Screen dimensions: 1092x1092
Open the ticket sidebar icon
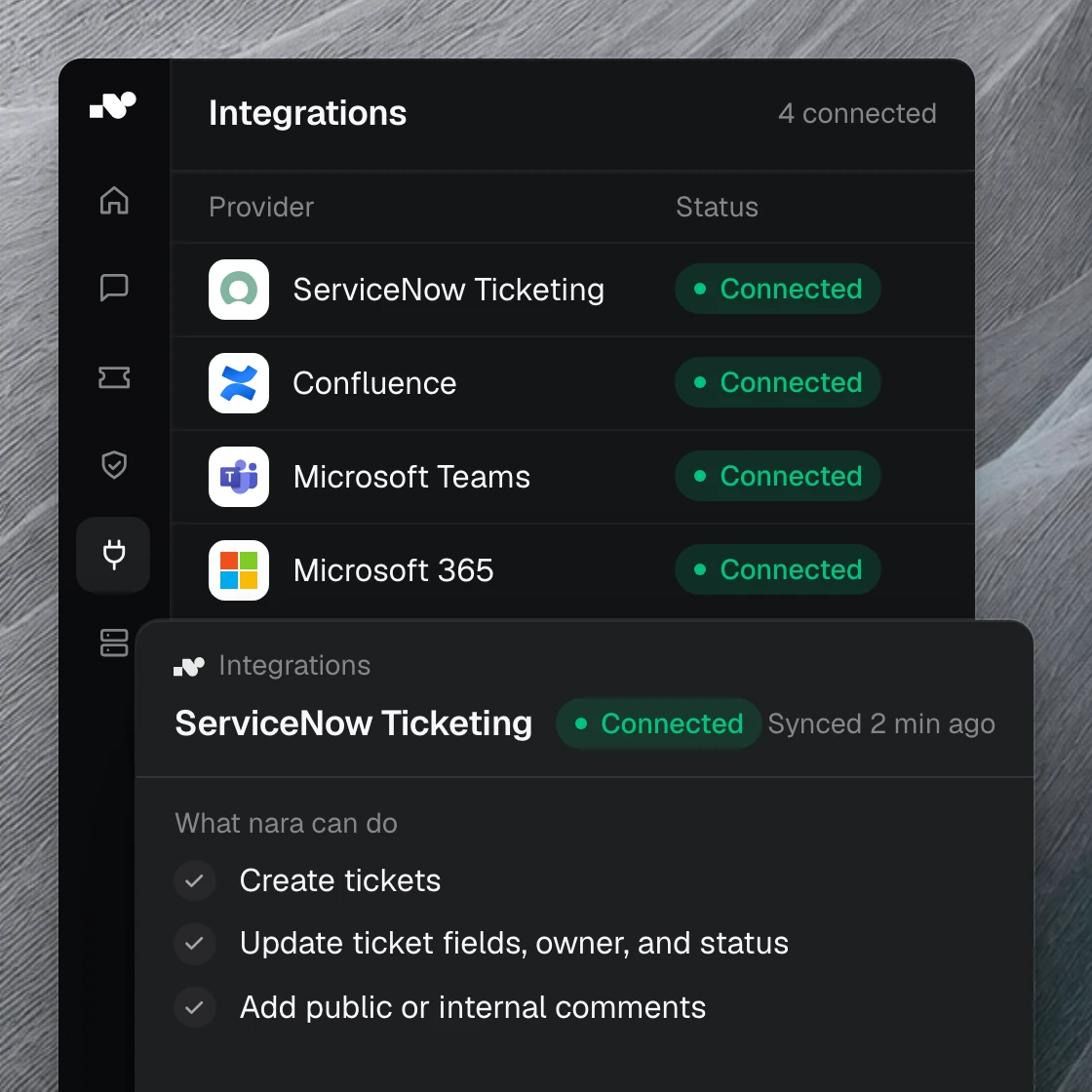click(114, 377)
